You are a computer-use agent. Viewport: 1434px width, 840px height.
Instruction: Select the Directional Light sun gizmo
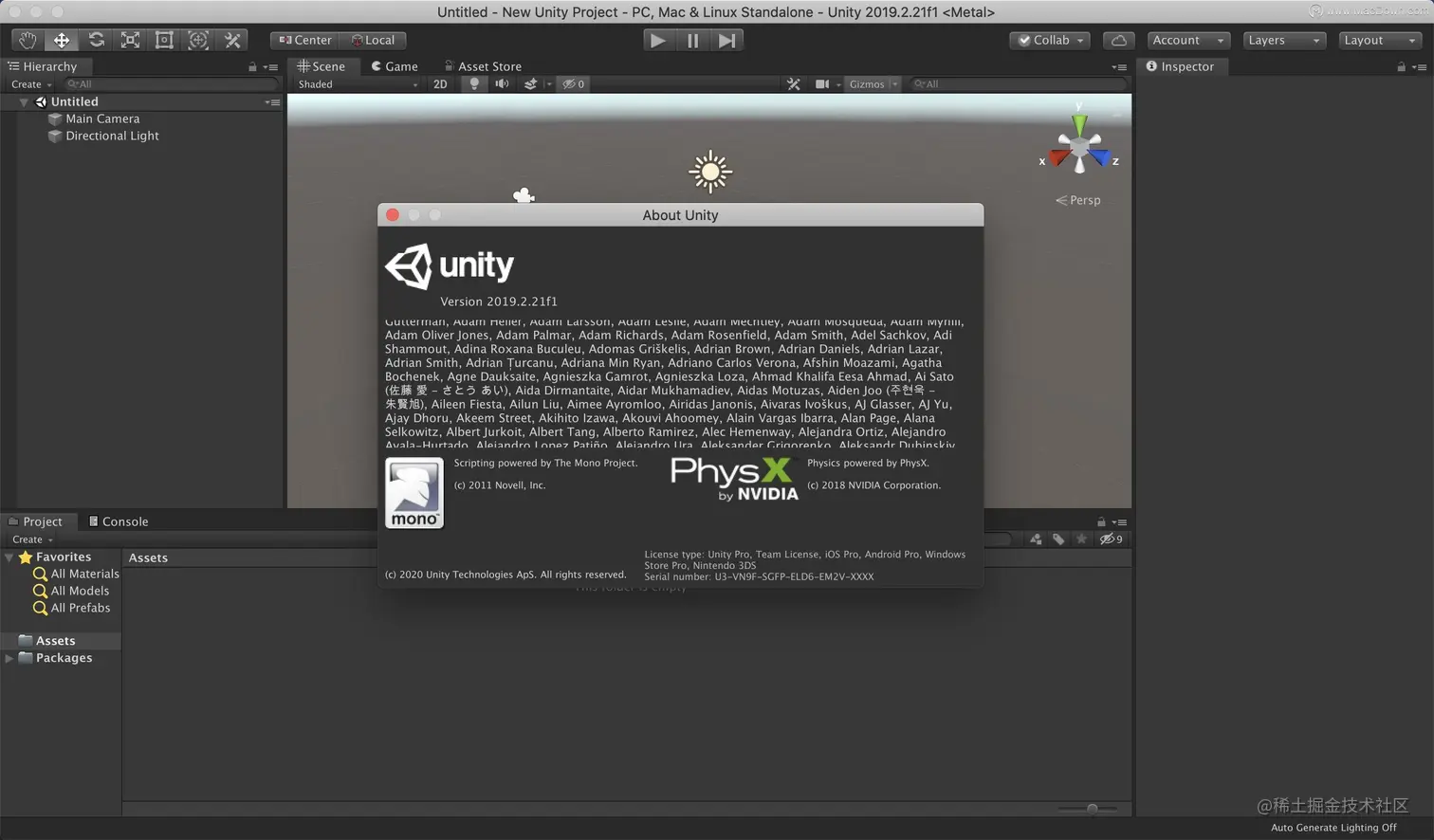pos(710,172)
